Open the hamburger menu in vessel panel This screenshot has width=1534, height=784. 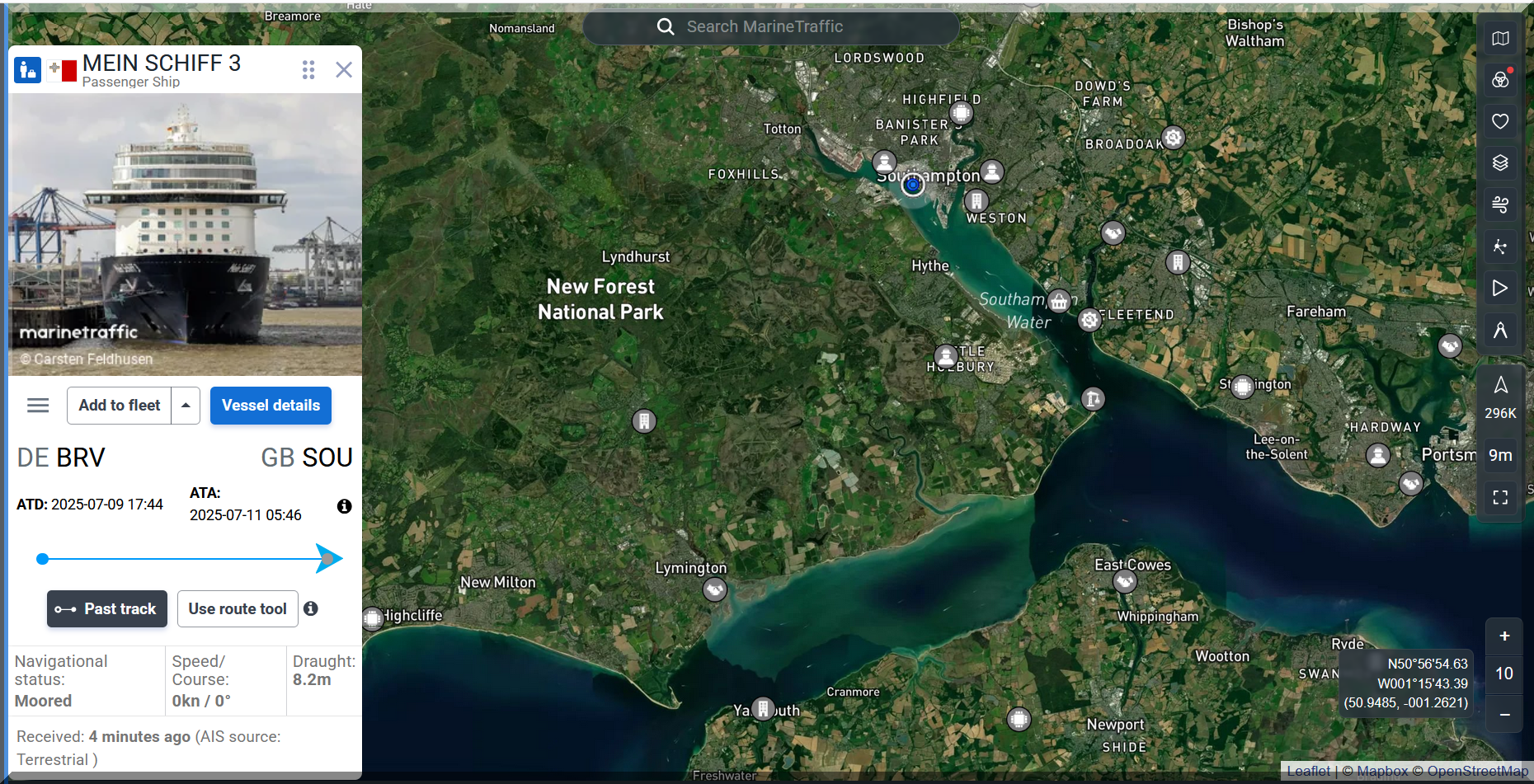pyautogui.click(x=38, y=406)
